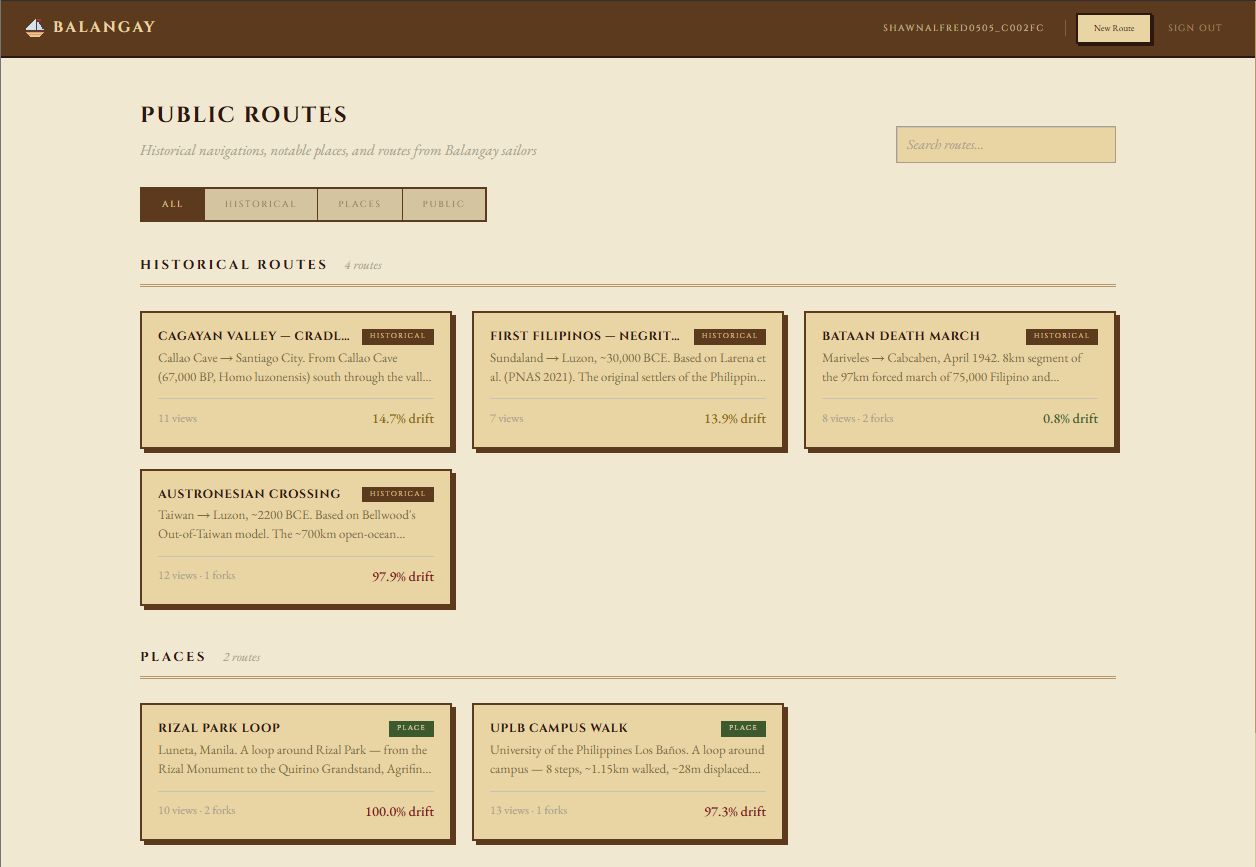Screen dimensions: 1256x867
Task: Click the 97.3% drift value
Action: [x=735, y=812]
